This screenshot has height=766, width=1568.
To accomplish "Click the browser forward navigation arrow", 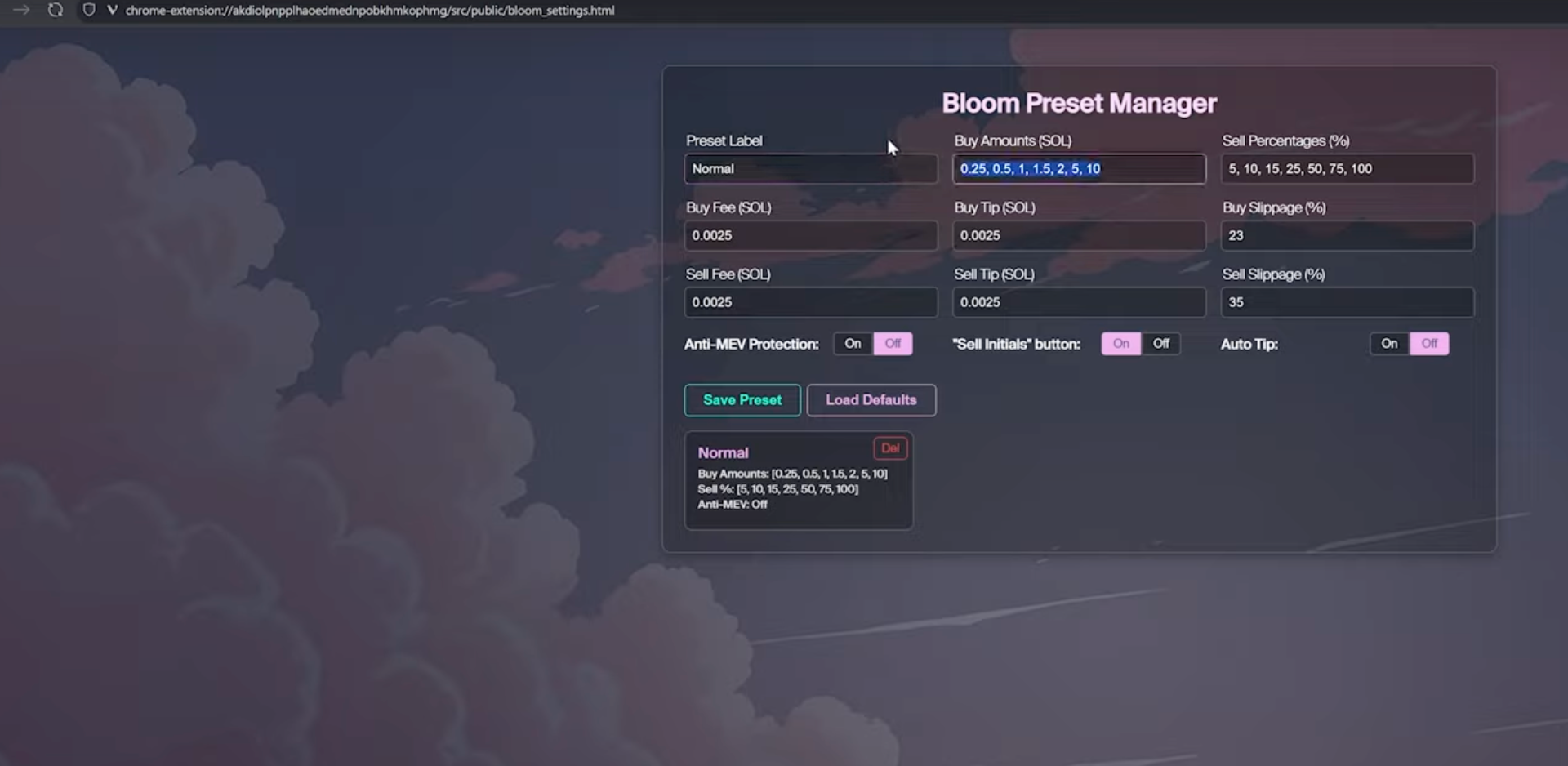I will pos(20,11).
